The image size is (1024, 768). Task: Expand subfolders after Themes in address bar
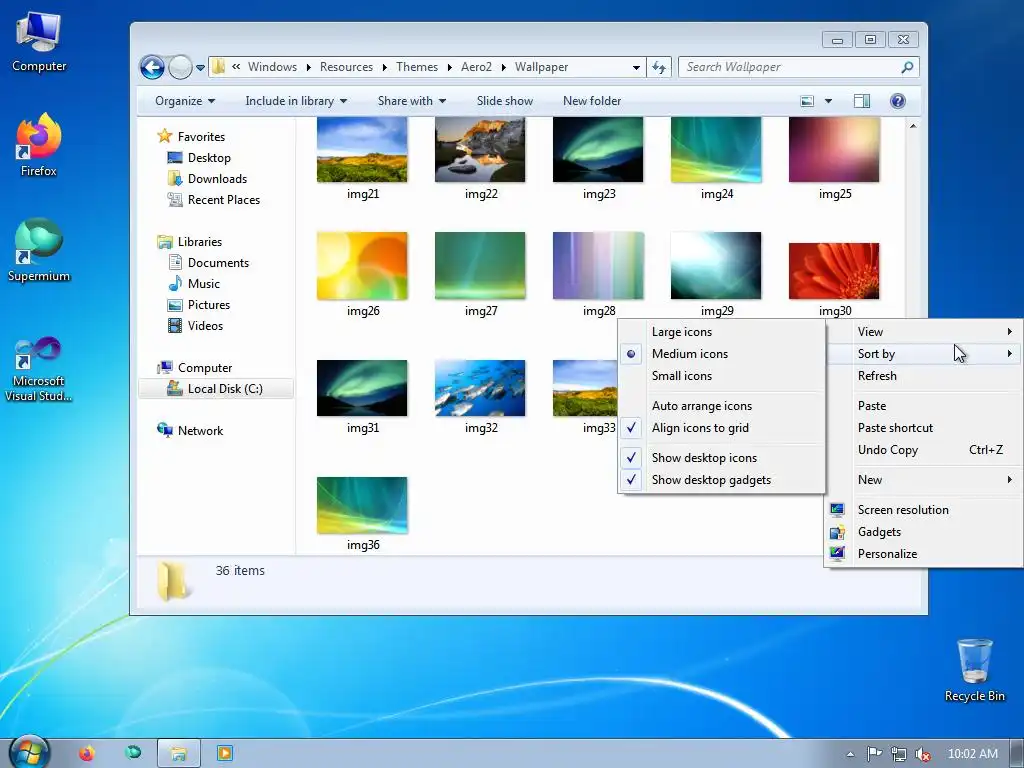coord(449,67)
